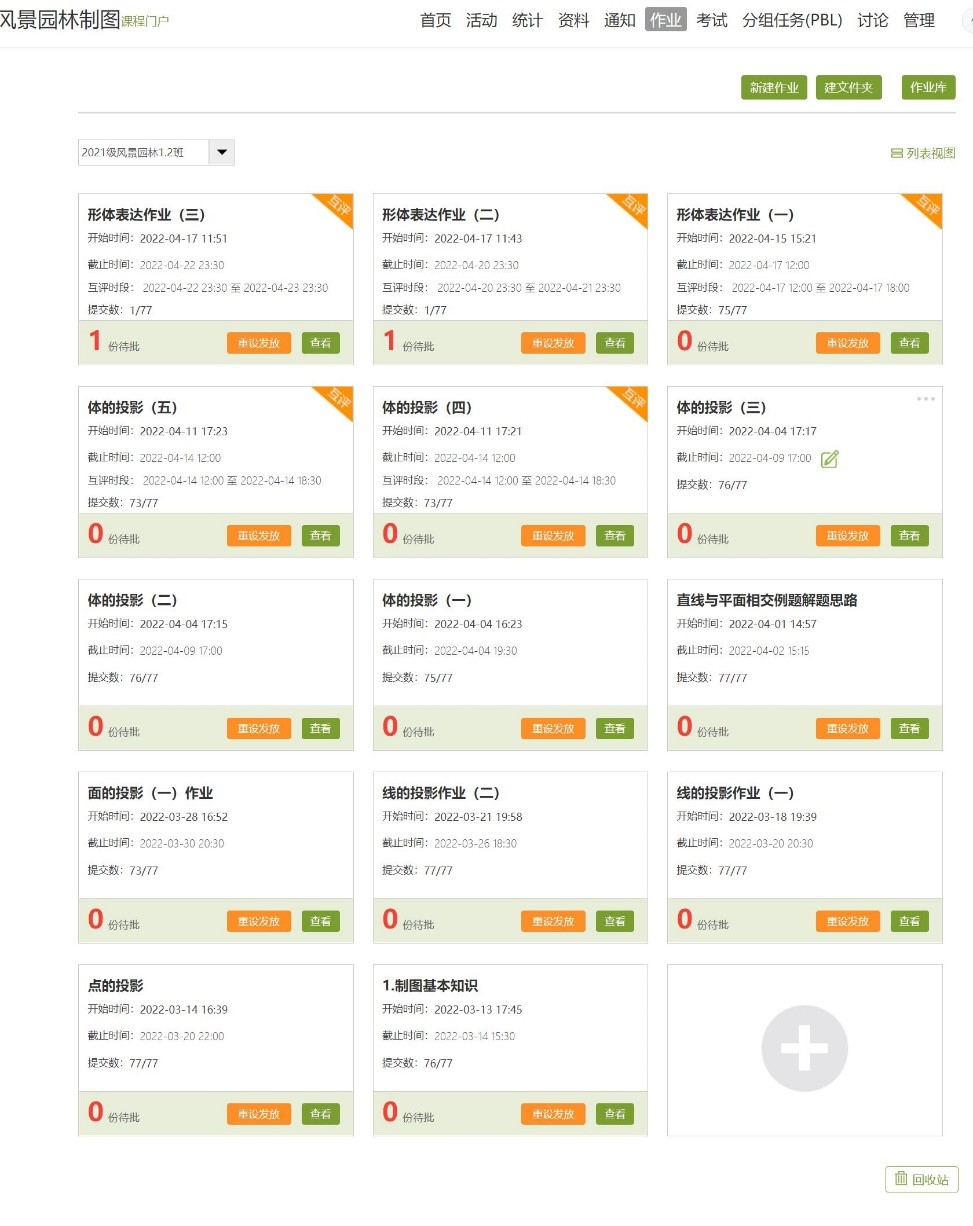Viewport: 973px width, 1226px height.
Task: Open the 回收站 recycle bin
Action: coord(921,1179)
